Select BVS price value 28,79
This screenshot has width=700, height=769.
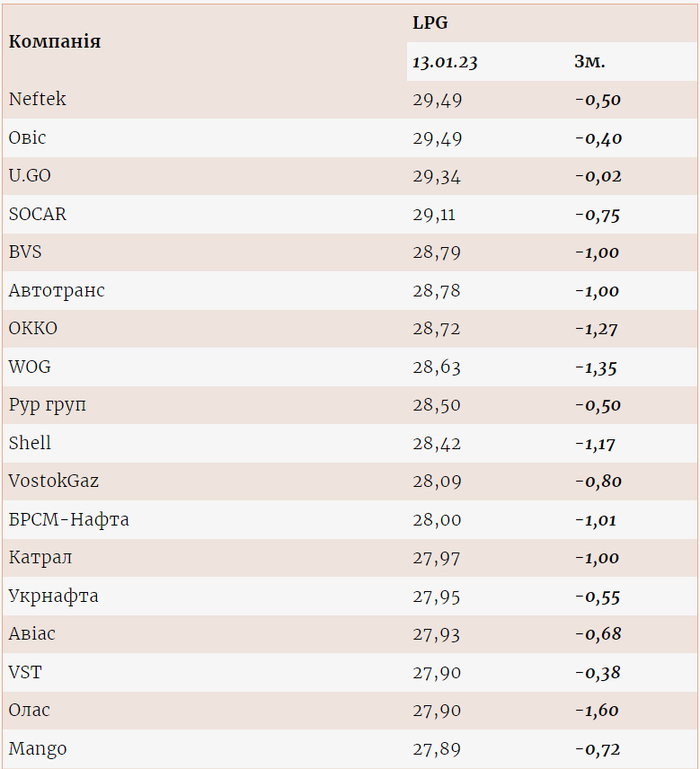[437, 252]
